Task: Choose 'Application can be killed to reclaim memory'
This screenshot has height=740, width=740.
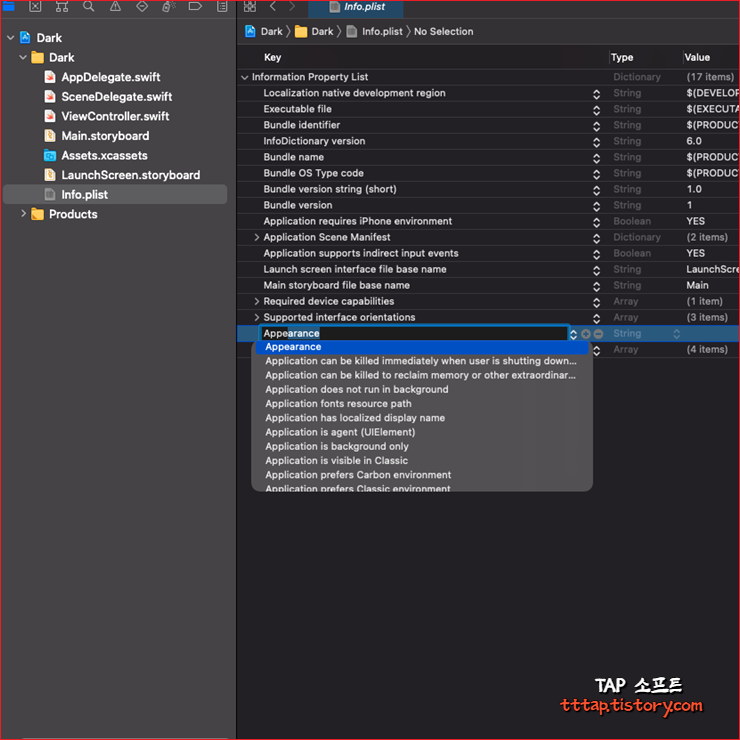Action: coord(420,375)
